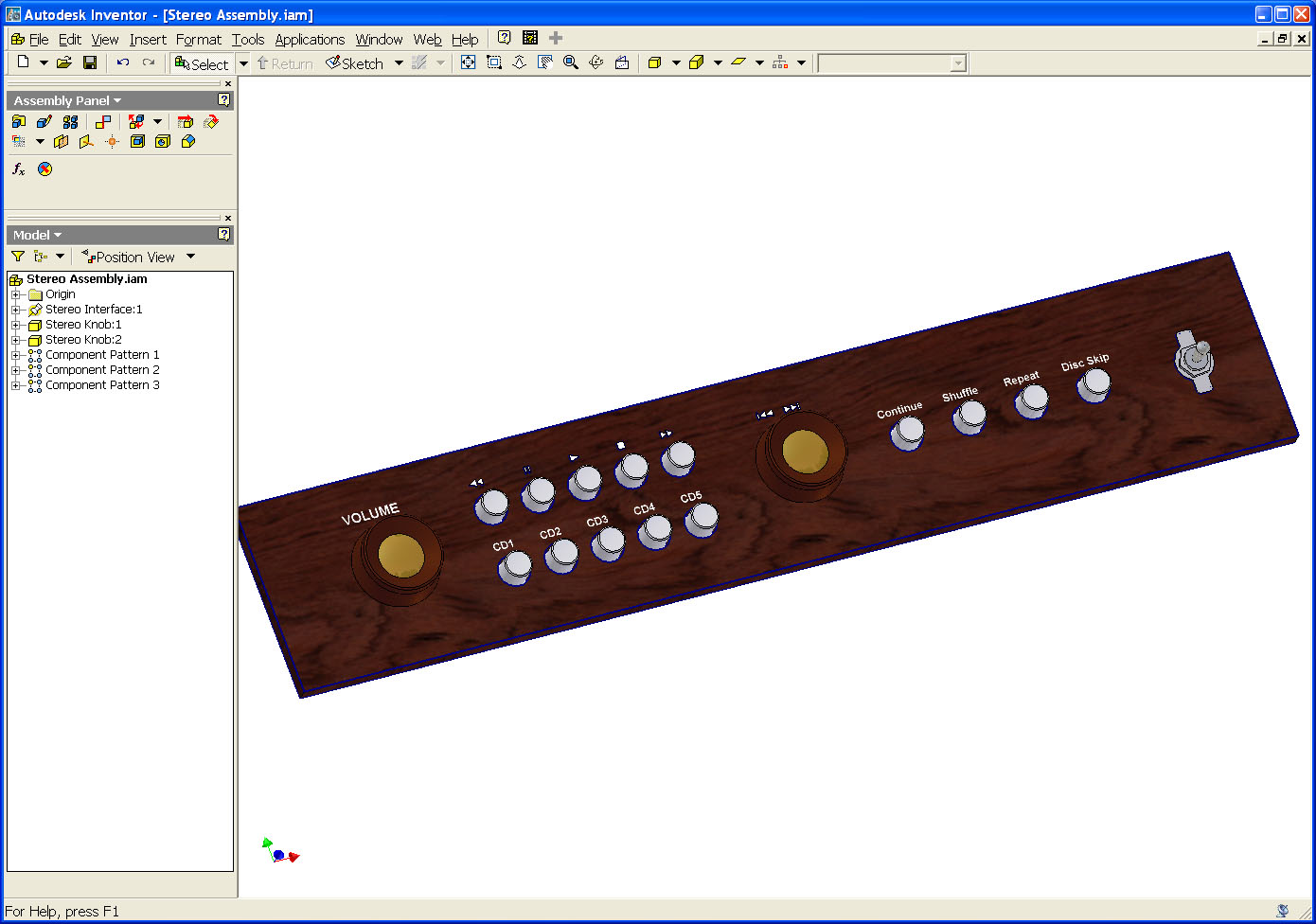Viewport: 1316px width, 924px height.
Task: Open the File menu
Action: click(x=39, y=39)
